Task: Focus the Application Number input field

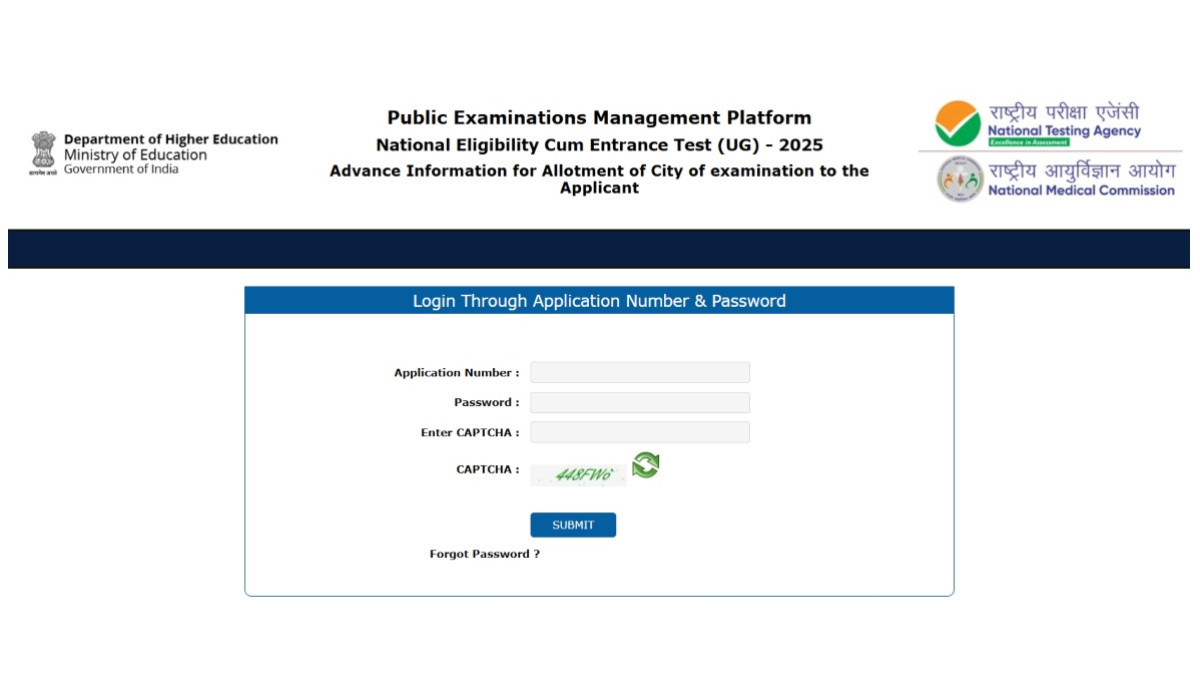Action: coord(639,373)
